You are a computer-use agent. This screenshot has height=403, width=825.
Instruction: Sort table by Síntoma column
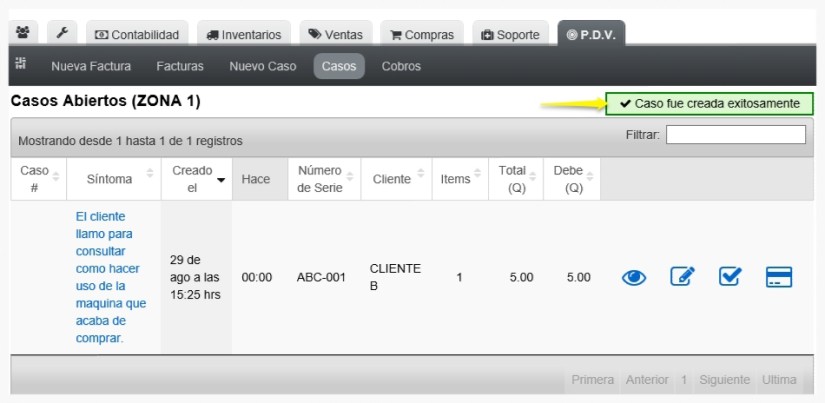point(114,179)
